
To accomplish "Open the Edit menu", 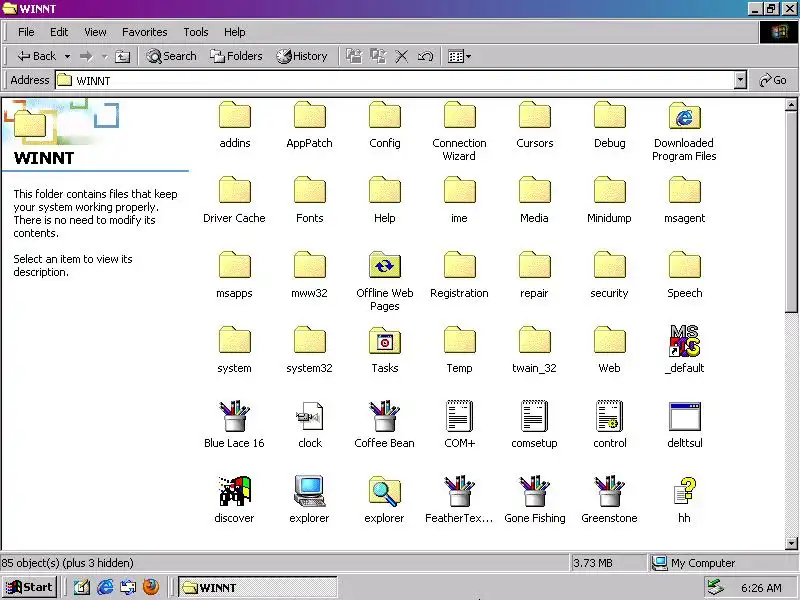I will click(59, 32).
